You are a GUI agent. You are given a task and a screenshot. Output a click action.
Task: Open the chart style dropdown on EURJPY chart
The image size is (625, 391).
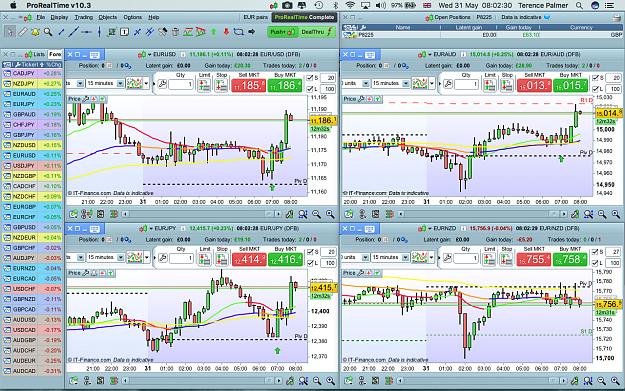tap(147, 257)
